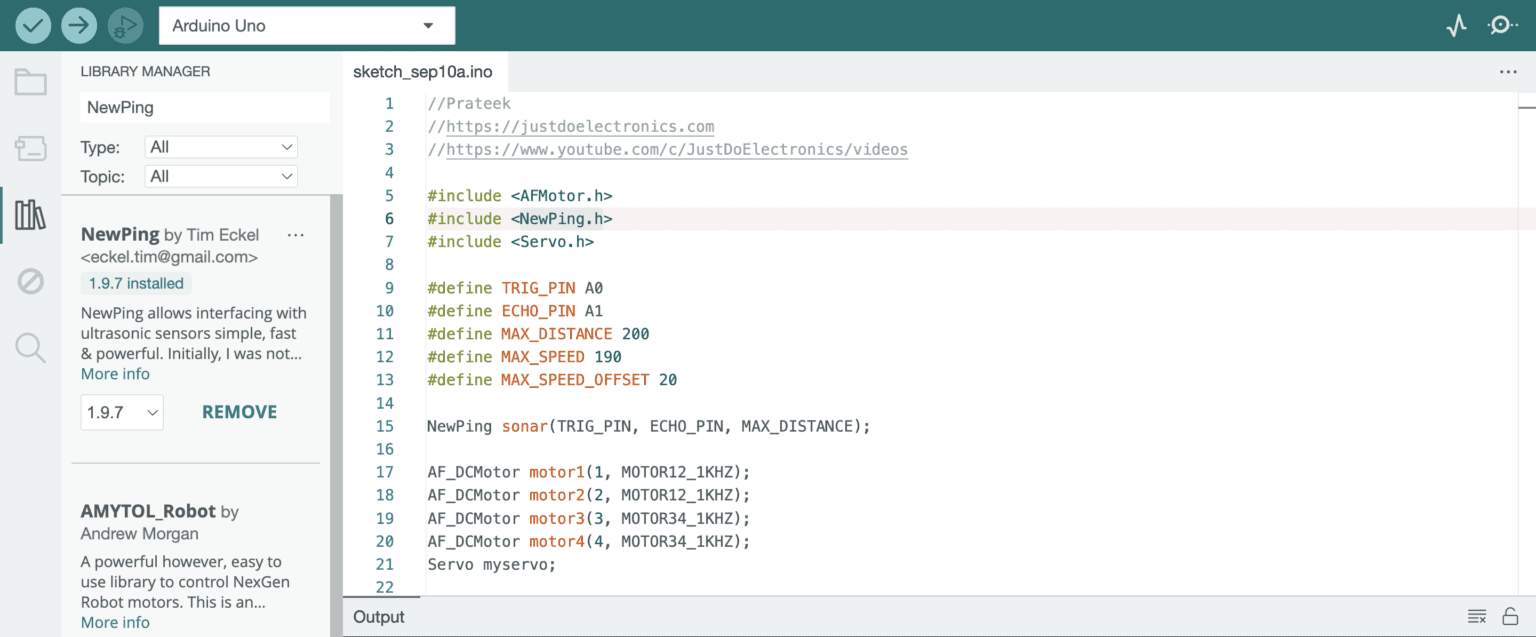Open the Search sidebar panel
Screen dimensions: 1536x637
tap(30, 348)
